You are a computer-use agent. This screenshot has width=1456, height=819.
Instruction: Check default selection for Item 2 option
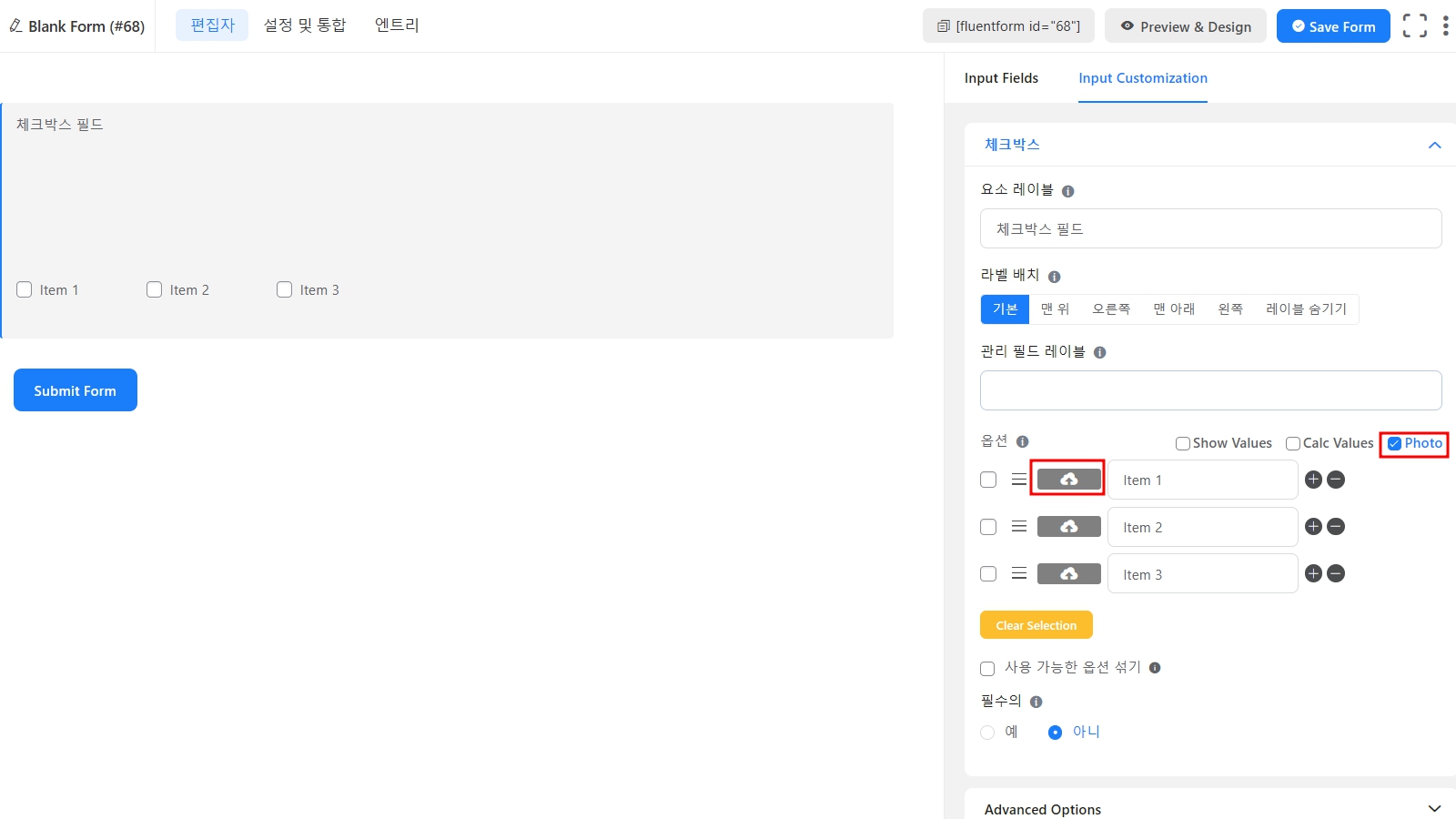[988, 527]
